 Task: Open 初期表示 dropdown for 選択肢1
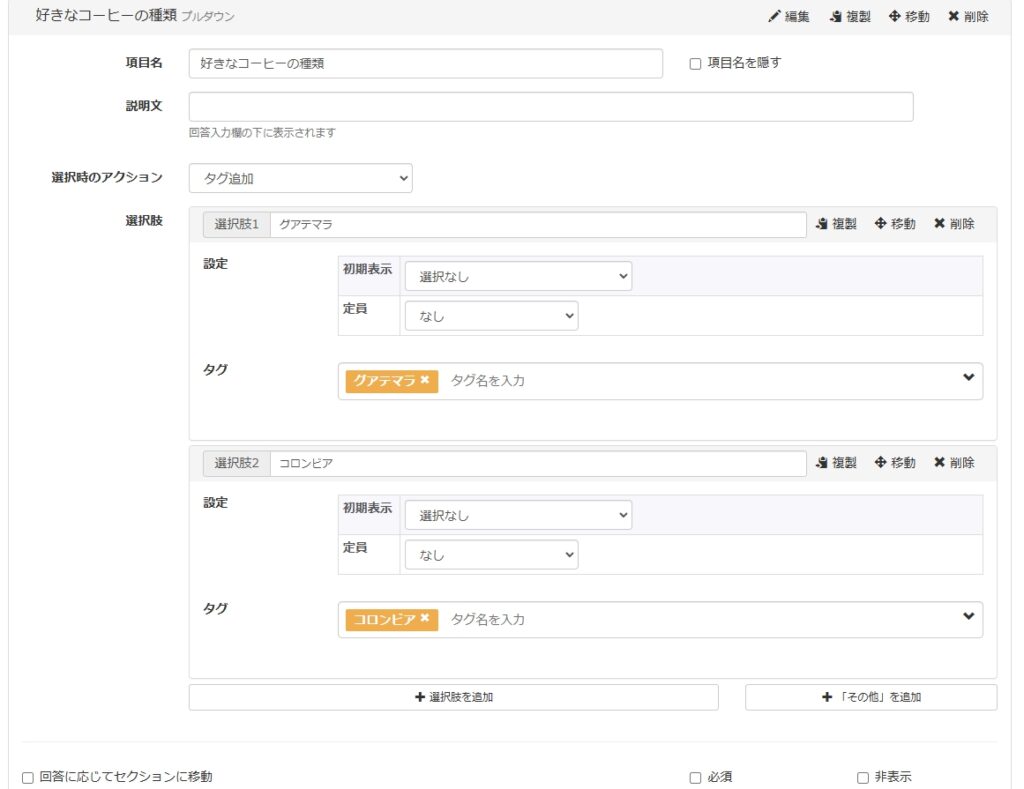[517, 277]
